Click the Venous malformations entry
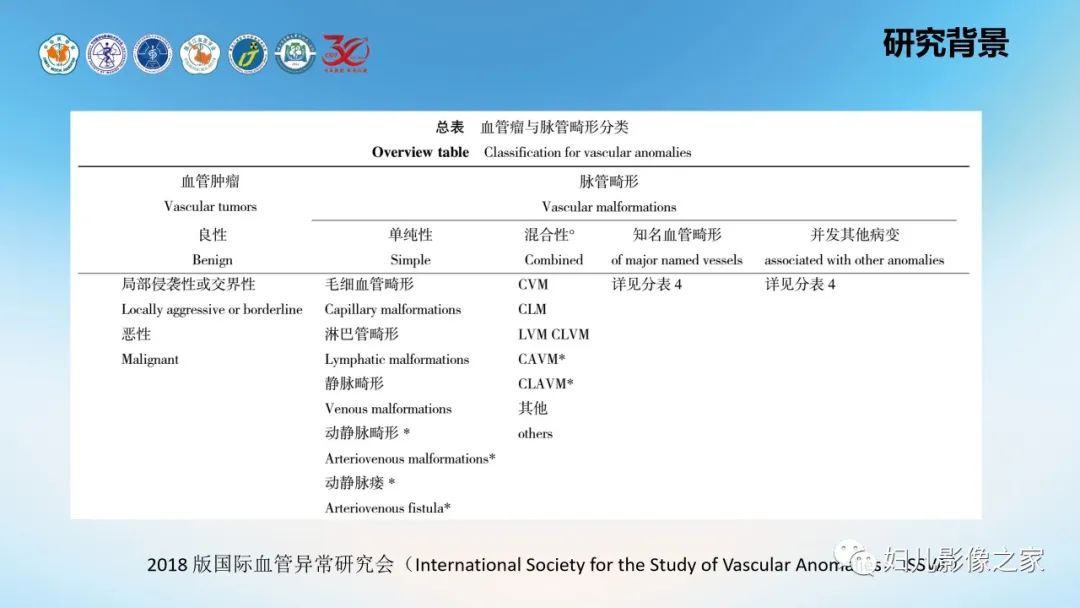1080x608 pixels. pyautogui.click(x=388, y=408)
